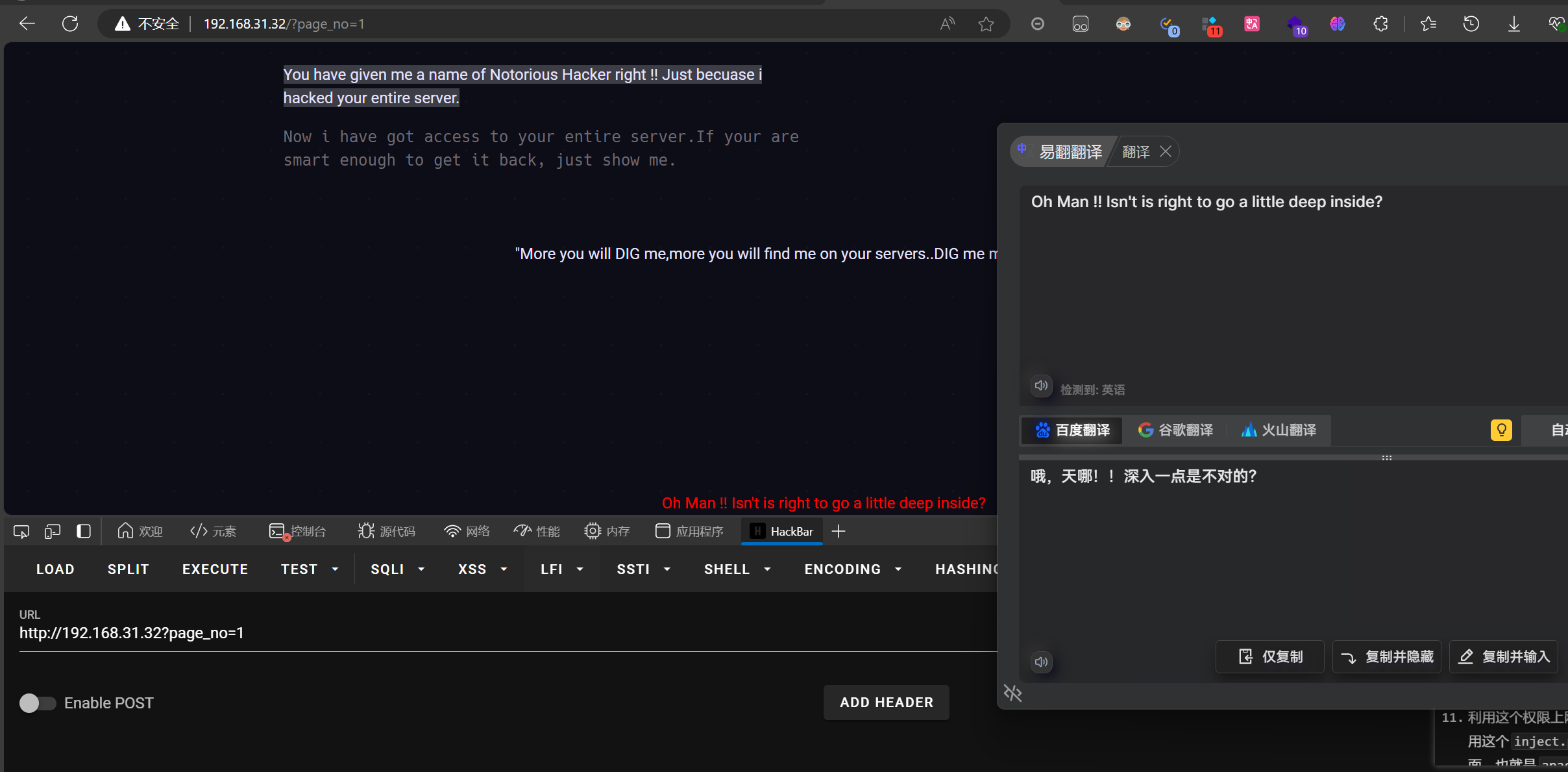Reload the current page
The image size is (1568, 772).
click(x=70, y=24)
